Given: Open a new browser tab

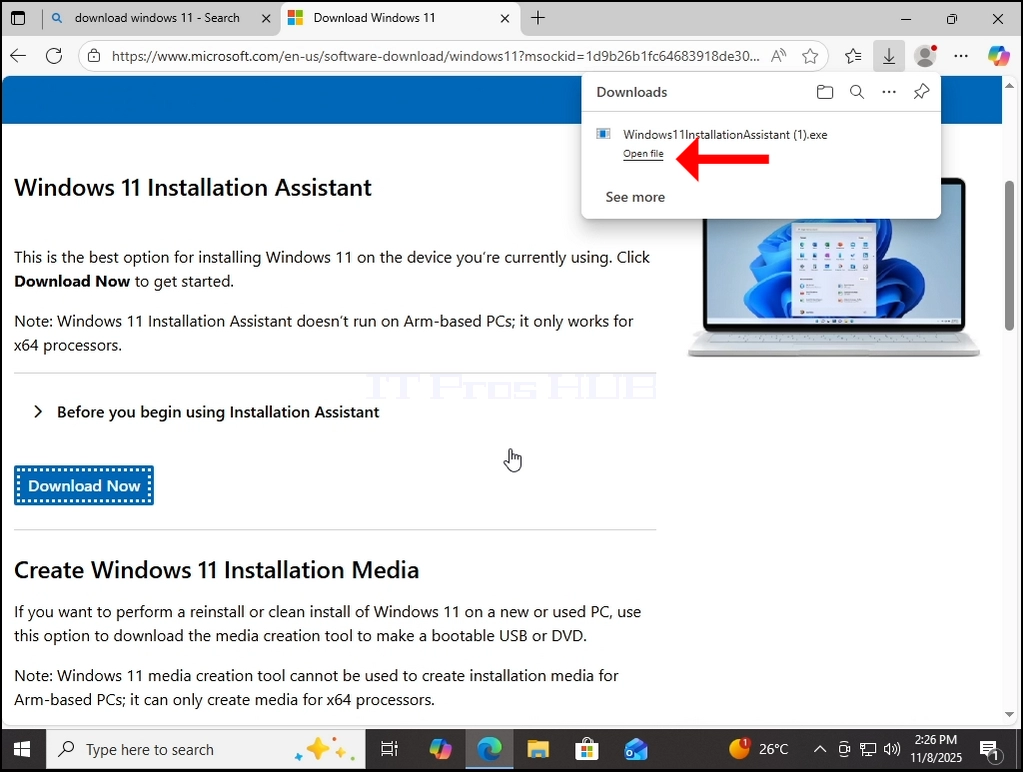Looking at the screenshot, I should click(x=538, y=18).
